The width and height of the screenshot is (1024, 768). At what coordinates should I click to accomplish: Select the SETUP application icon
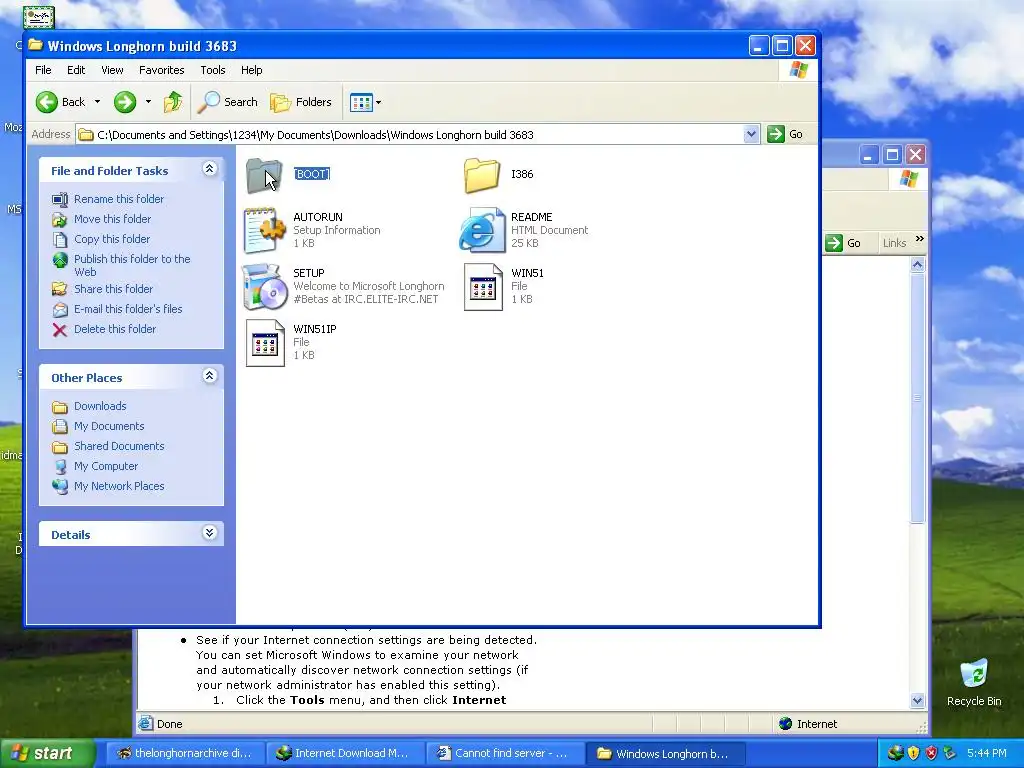[x=264, y=286]
